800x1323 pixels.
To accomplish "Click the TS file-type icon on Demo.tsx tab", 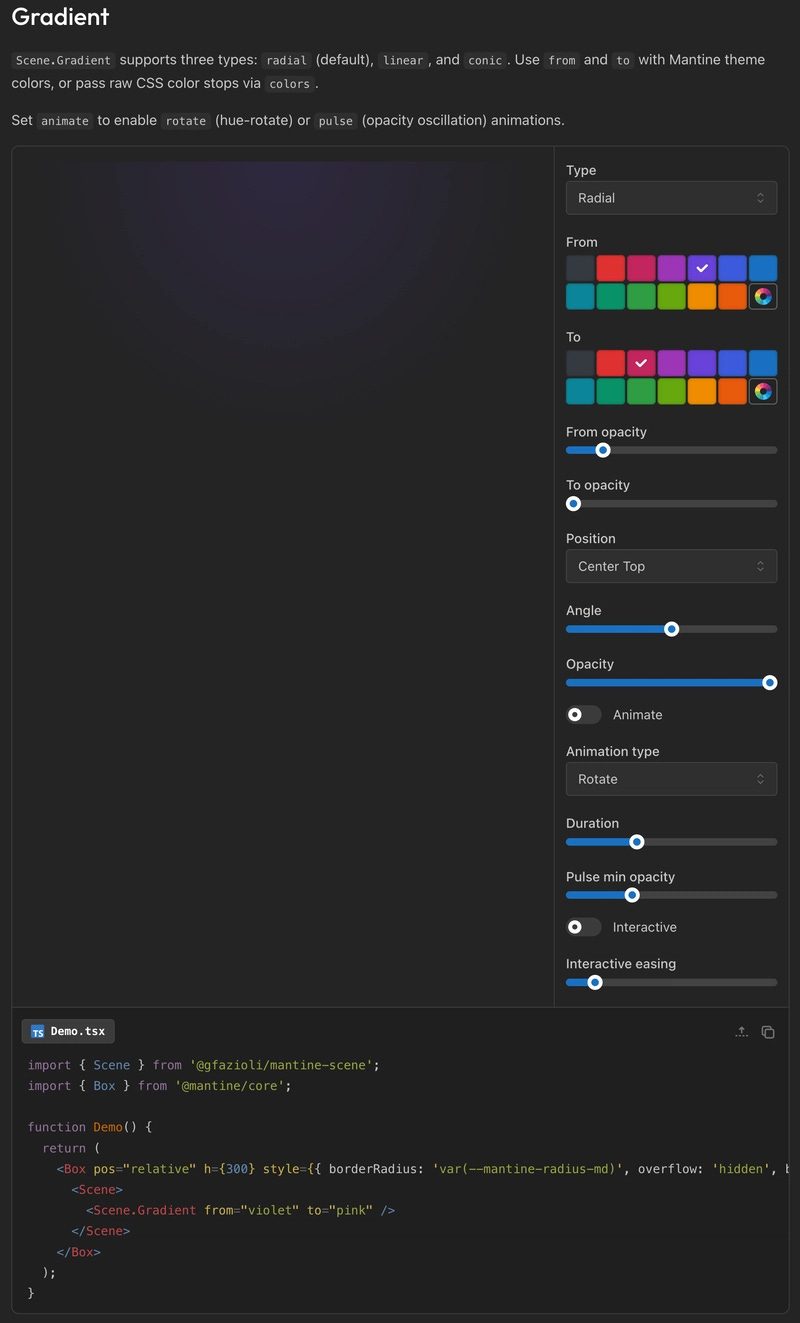I will 38,1030.
